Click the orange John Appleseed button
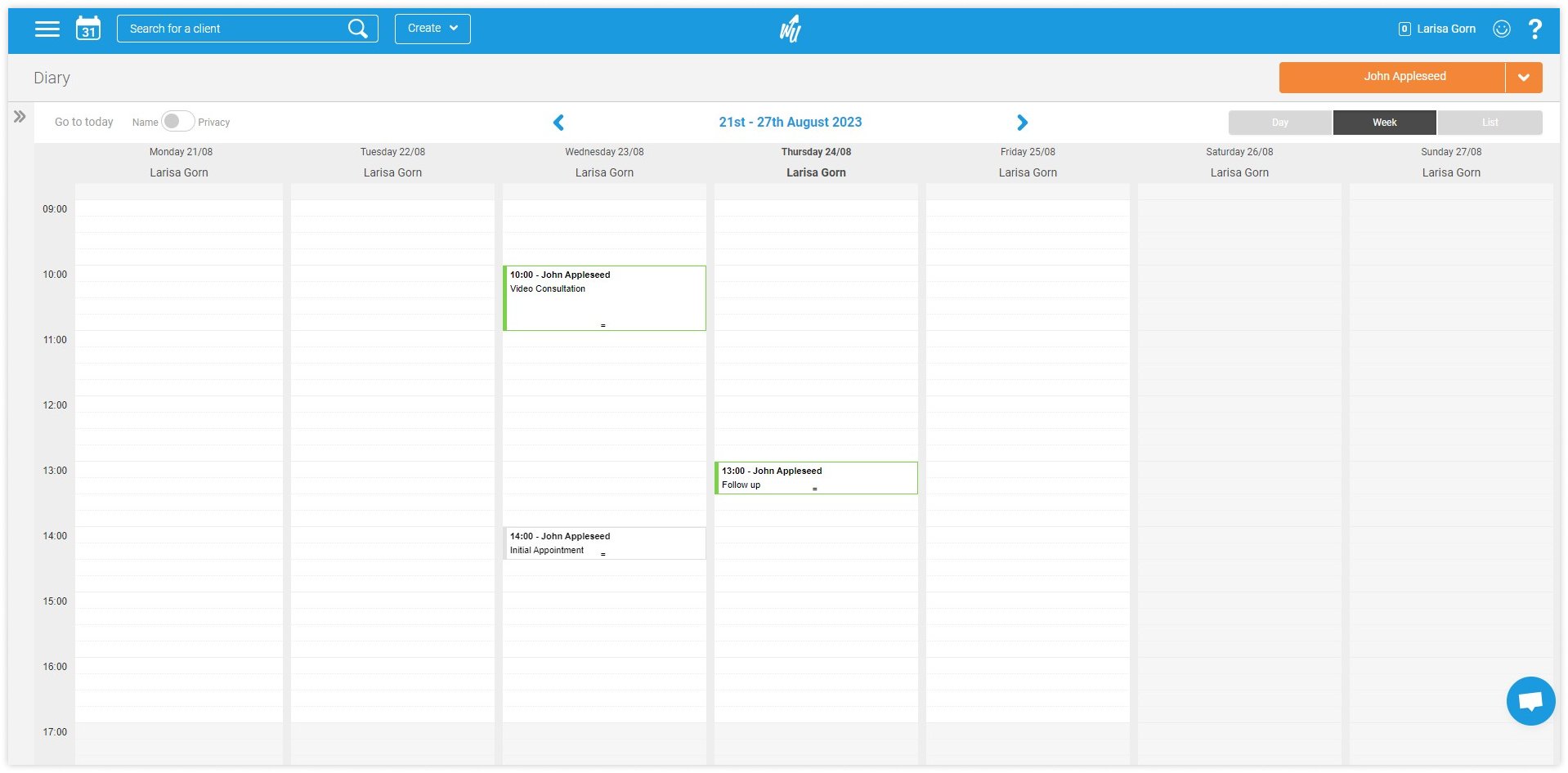This screenshot has width=1568, height=773. click(1391, 78)
